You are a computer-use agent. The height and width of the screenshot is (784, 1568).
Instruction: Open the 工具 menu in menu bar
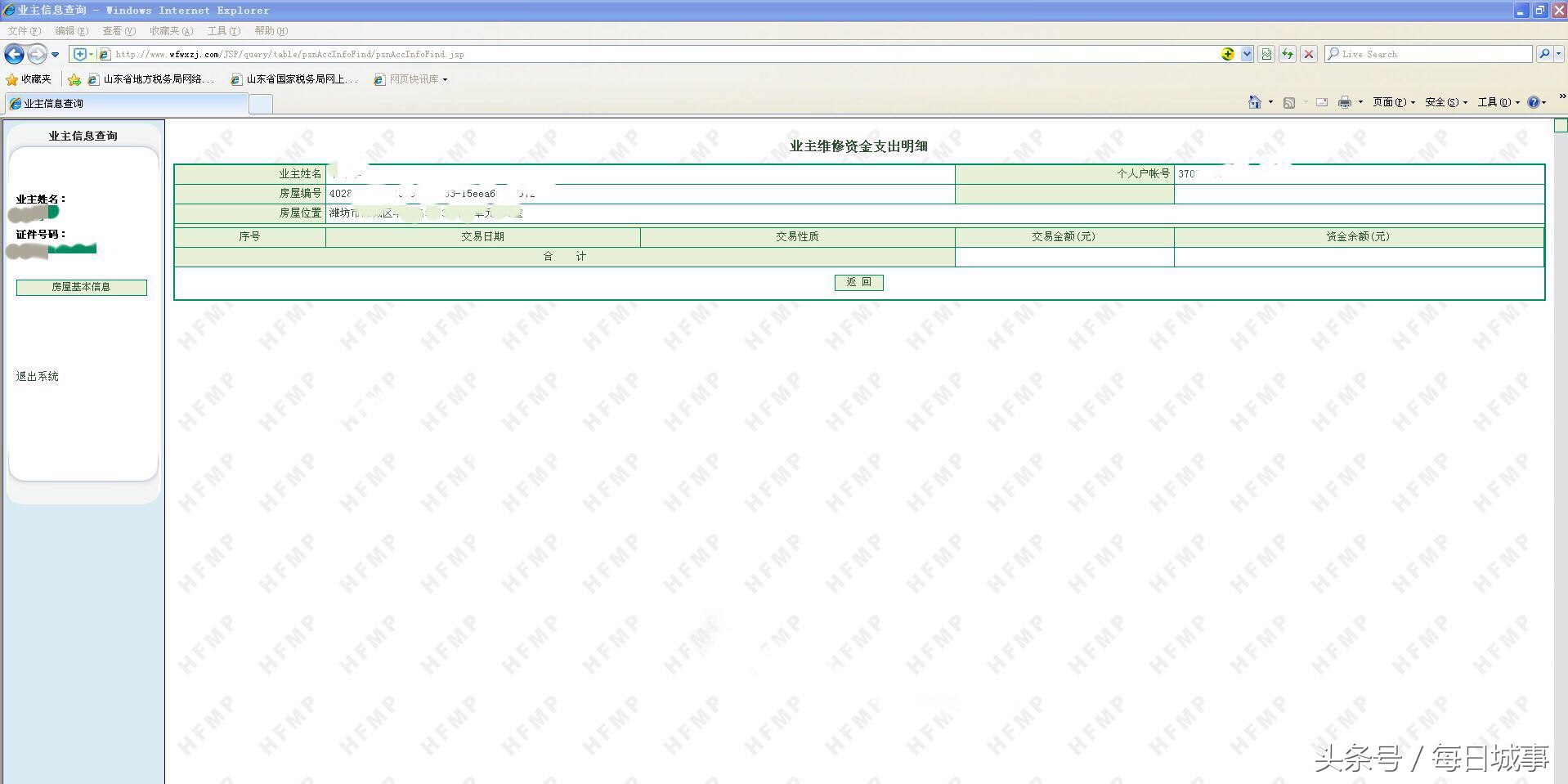(223, 31)
